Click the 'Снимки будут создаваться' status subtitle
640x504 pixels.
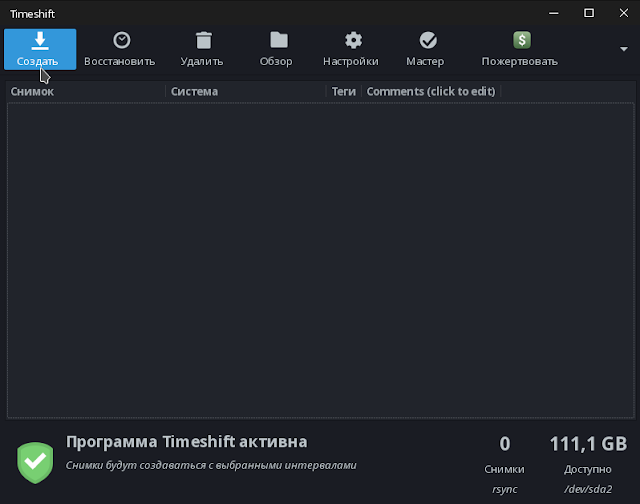click(211, 465)
